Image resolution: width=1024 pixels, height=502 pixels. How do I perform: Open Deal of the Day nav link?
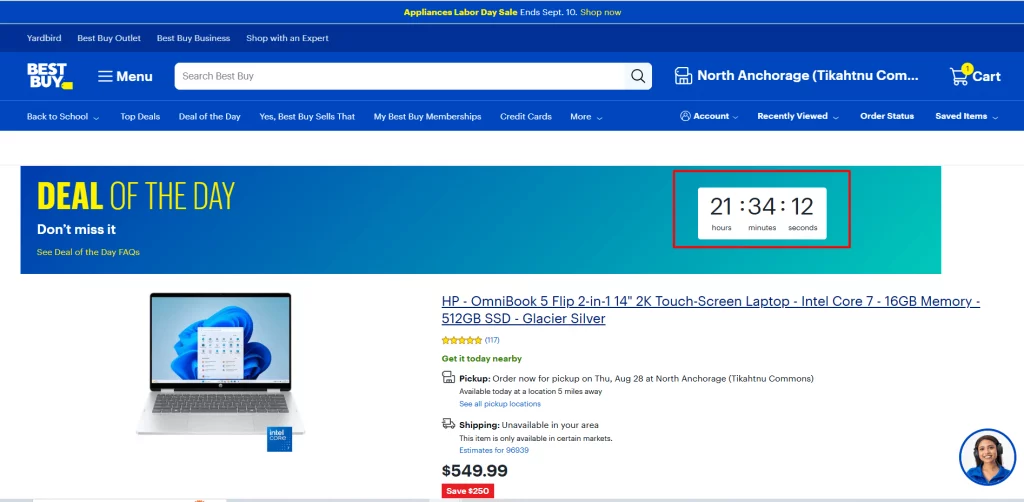210,117
